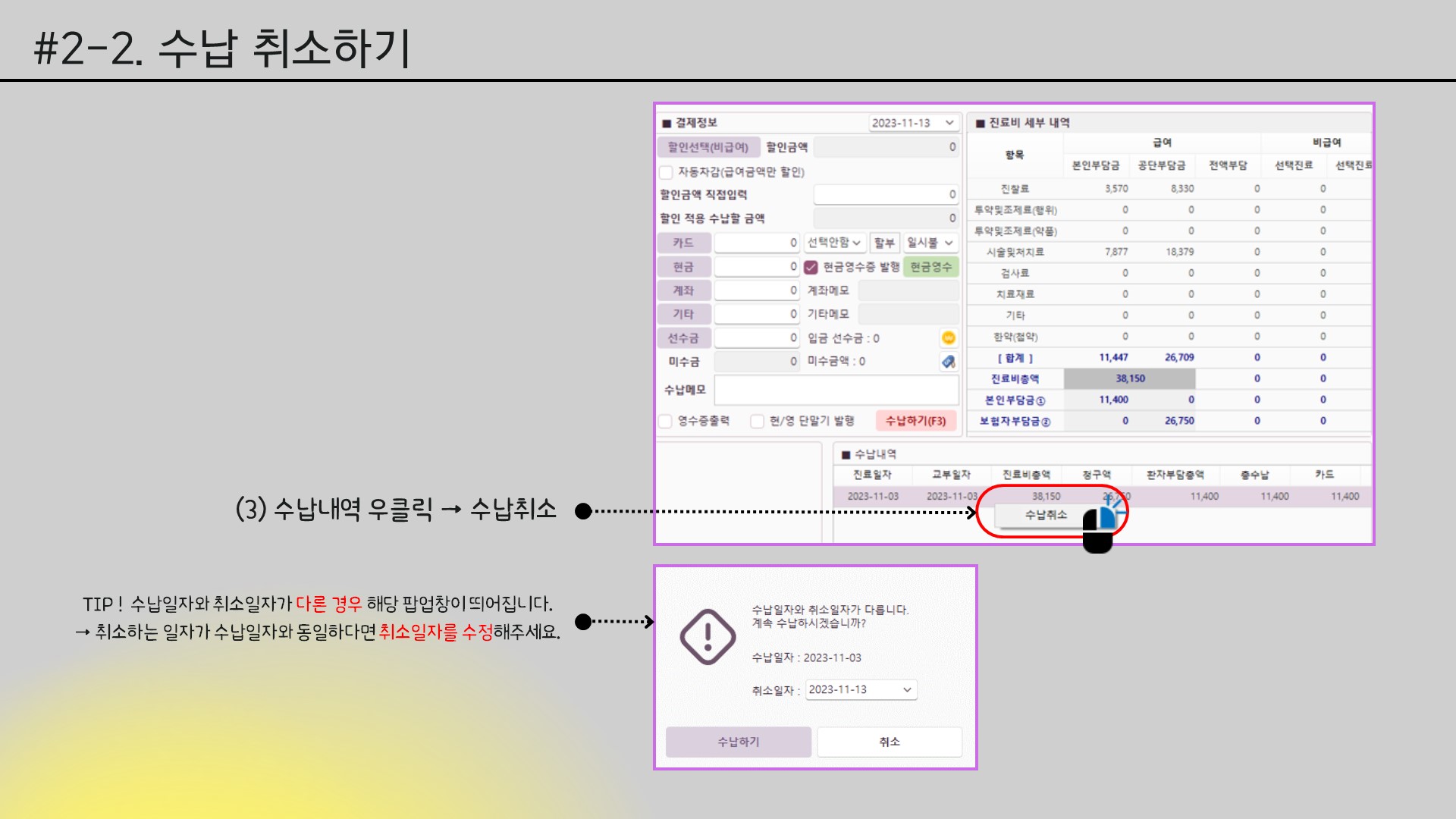Click the 취소 button in popup
This screenshot has height=819, width=1456.
[x=889, y=742]
